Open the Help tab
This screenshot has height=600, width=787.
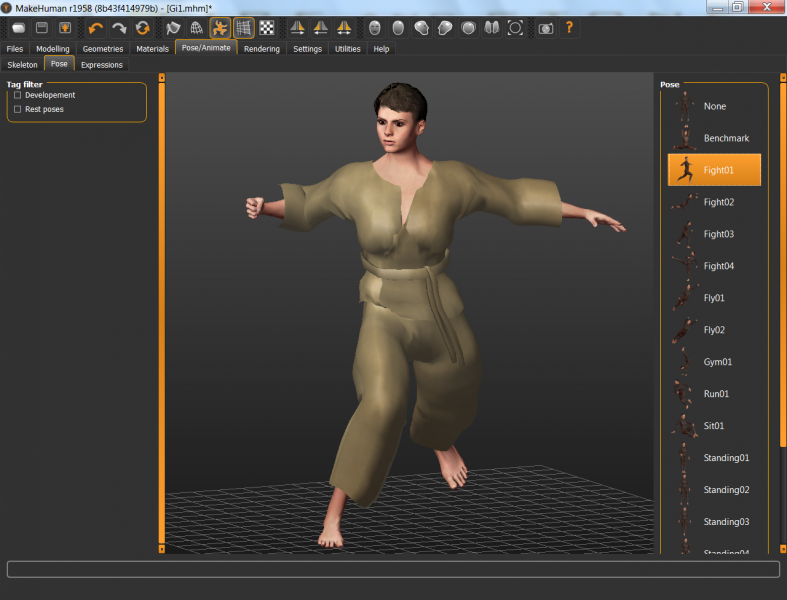(381, 49)
